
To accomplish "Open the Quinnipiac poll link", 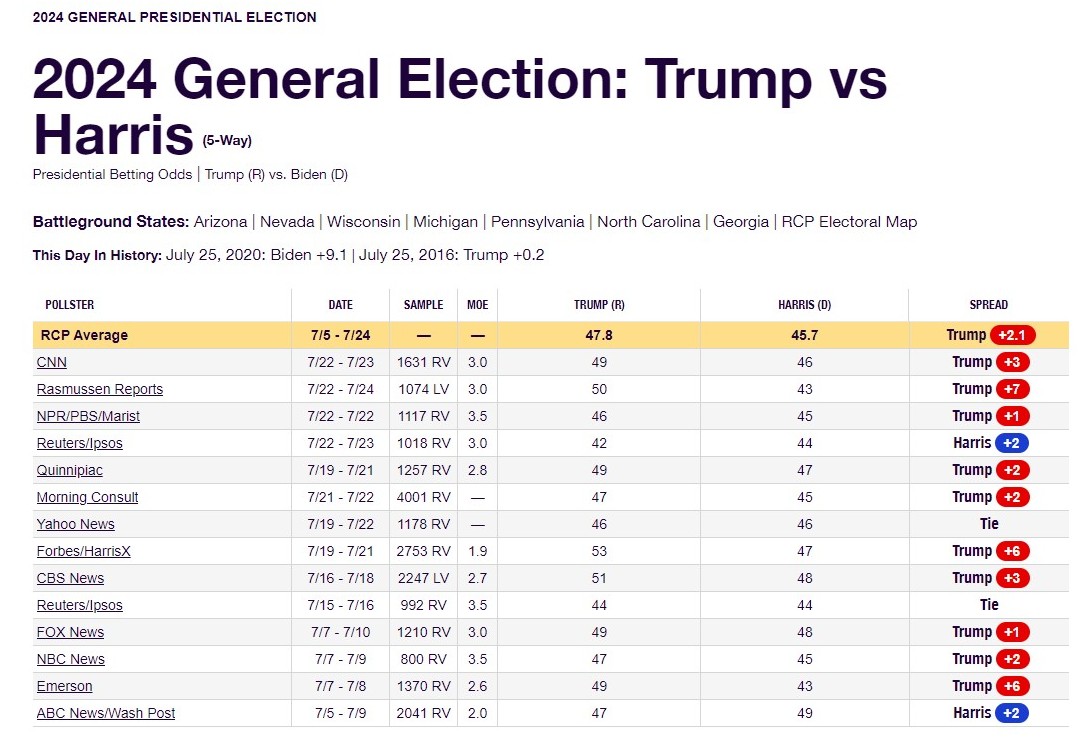I will [x=69, y=470].
